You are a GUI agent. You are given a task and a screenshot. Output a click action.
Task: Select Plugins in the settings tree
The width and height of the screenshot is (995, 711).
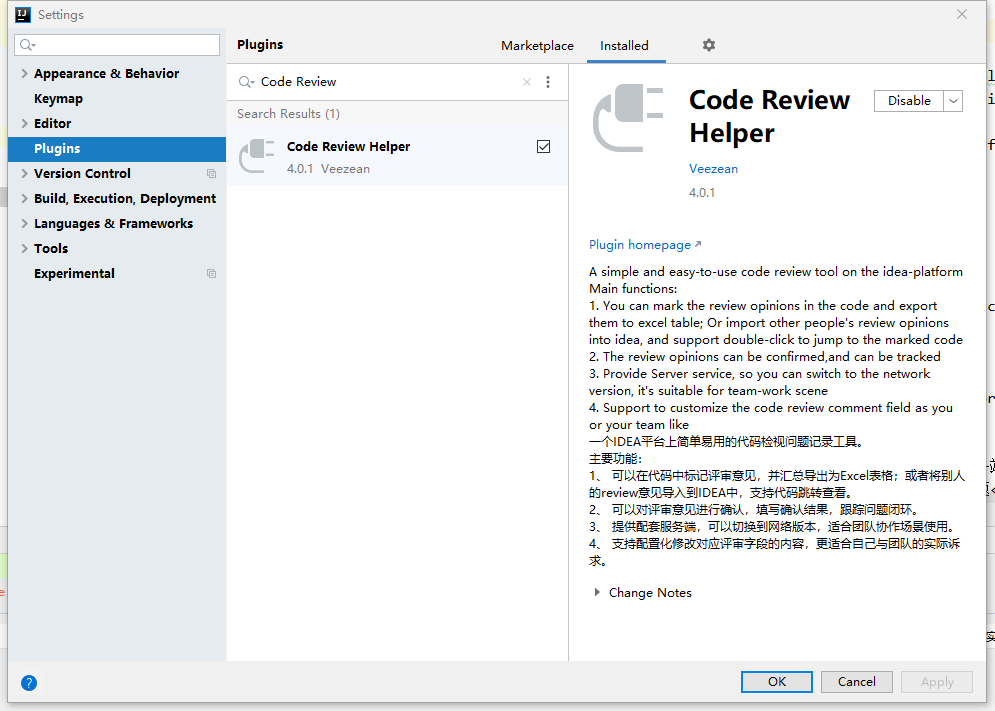[117, 149]
